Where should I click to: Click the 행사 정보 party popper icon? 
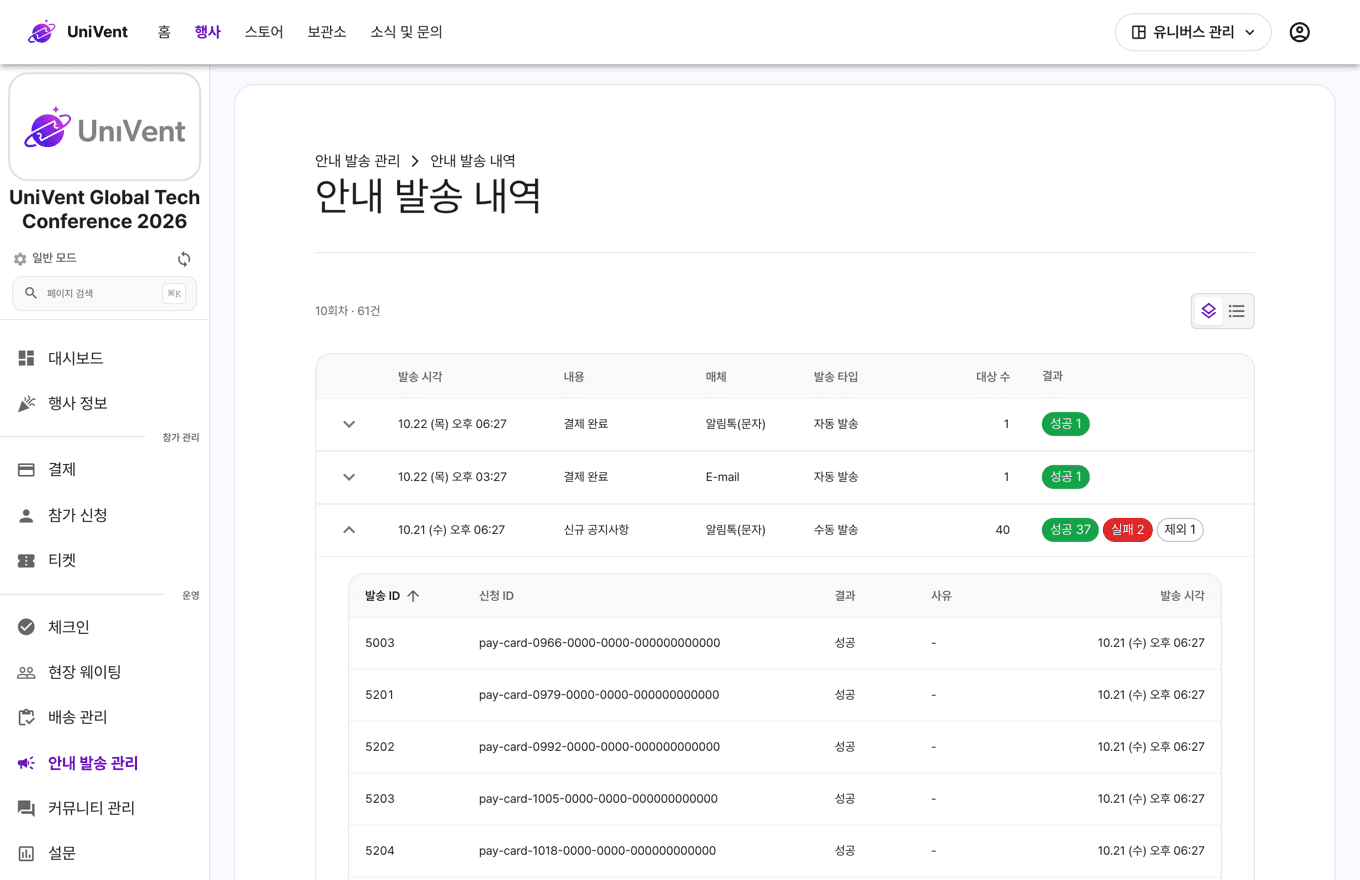[27, 403]
